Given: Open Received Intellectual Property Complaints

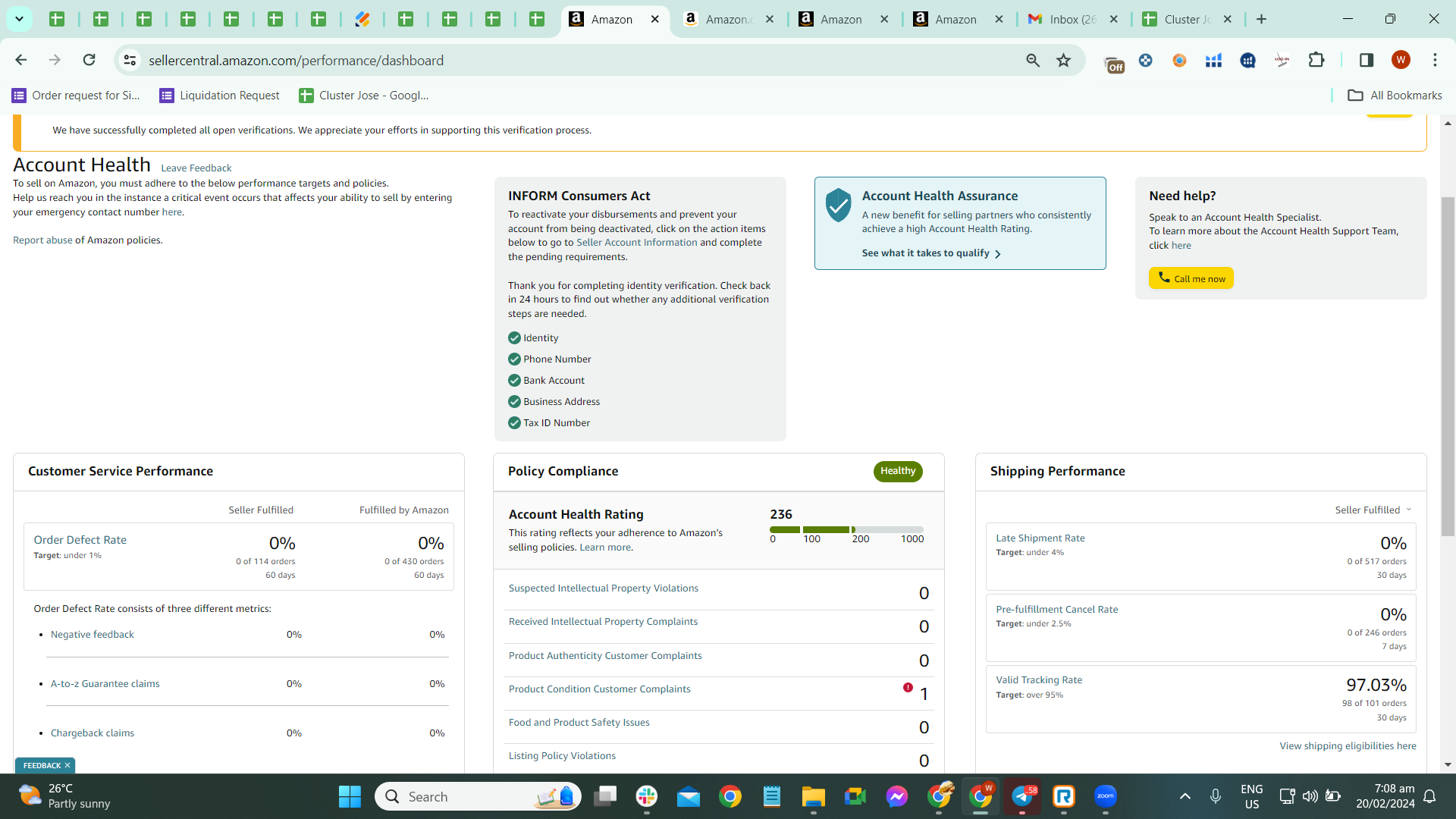Looking at the screenshot, I should [x=603, y=622].
